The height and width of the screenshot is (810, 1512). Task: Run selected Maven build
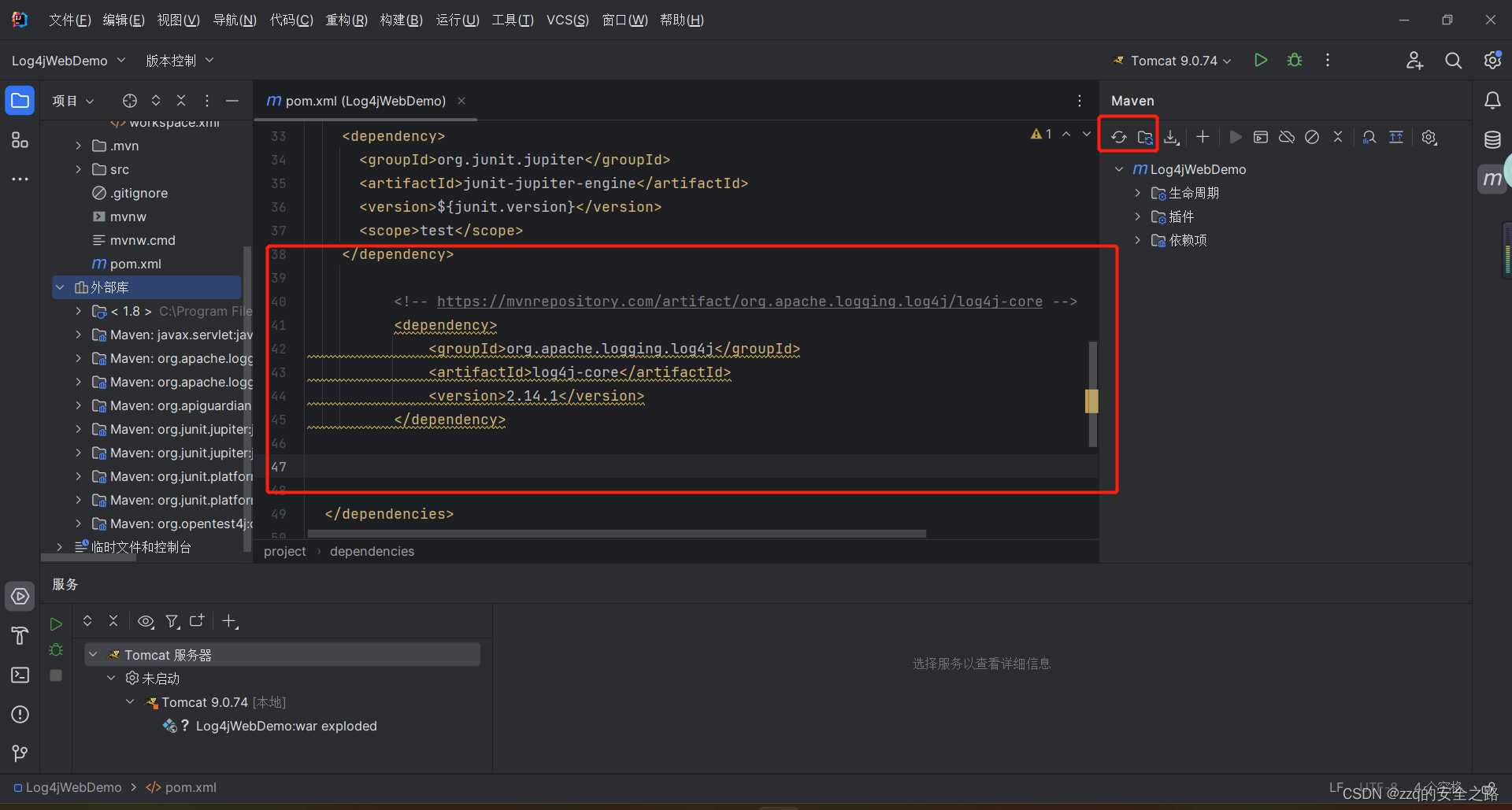[x=1235, y=137]
